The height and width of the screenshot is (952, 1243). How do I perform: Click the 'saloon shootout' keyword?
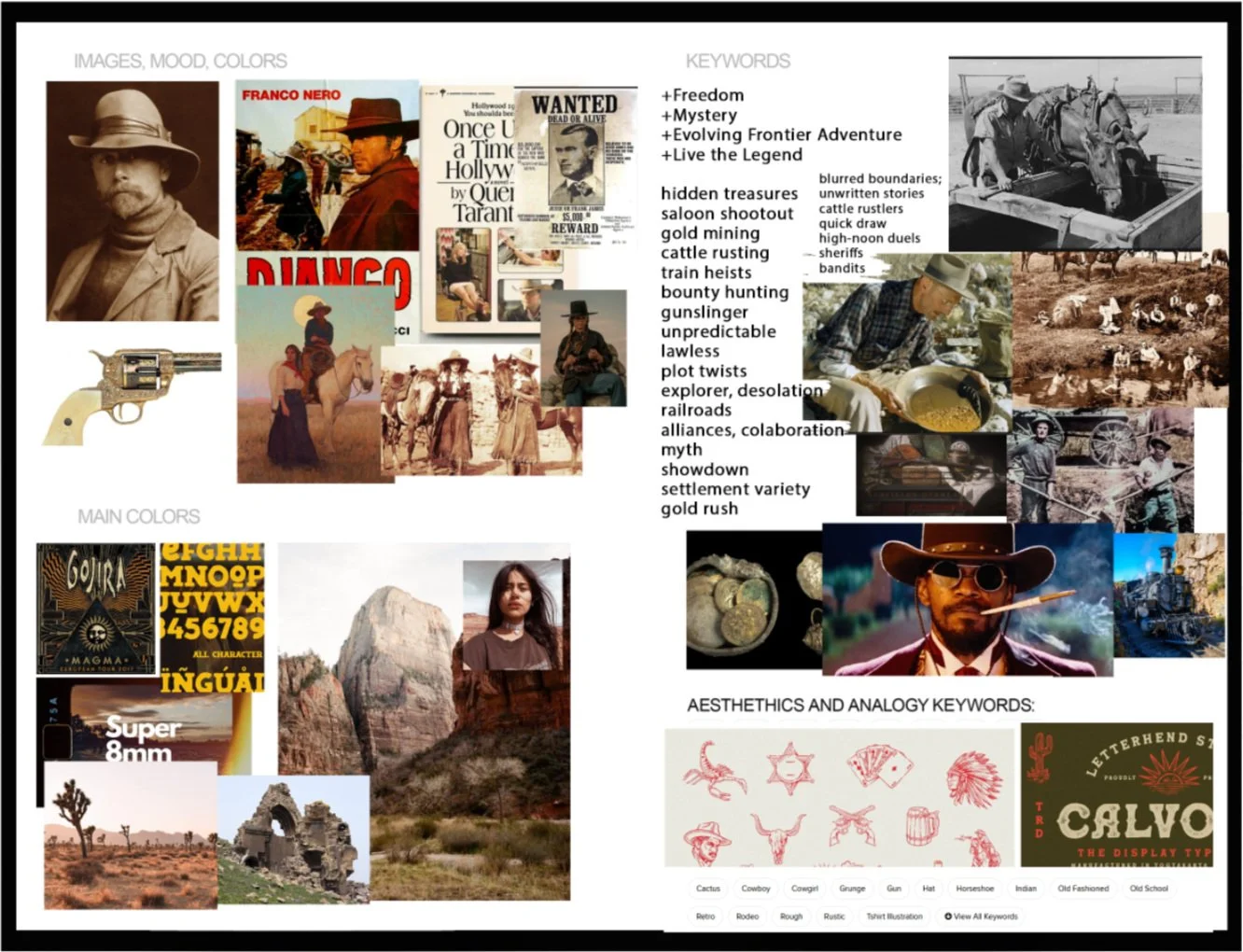(x=727, y=214)
